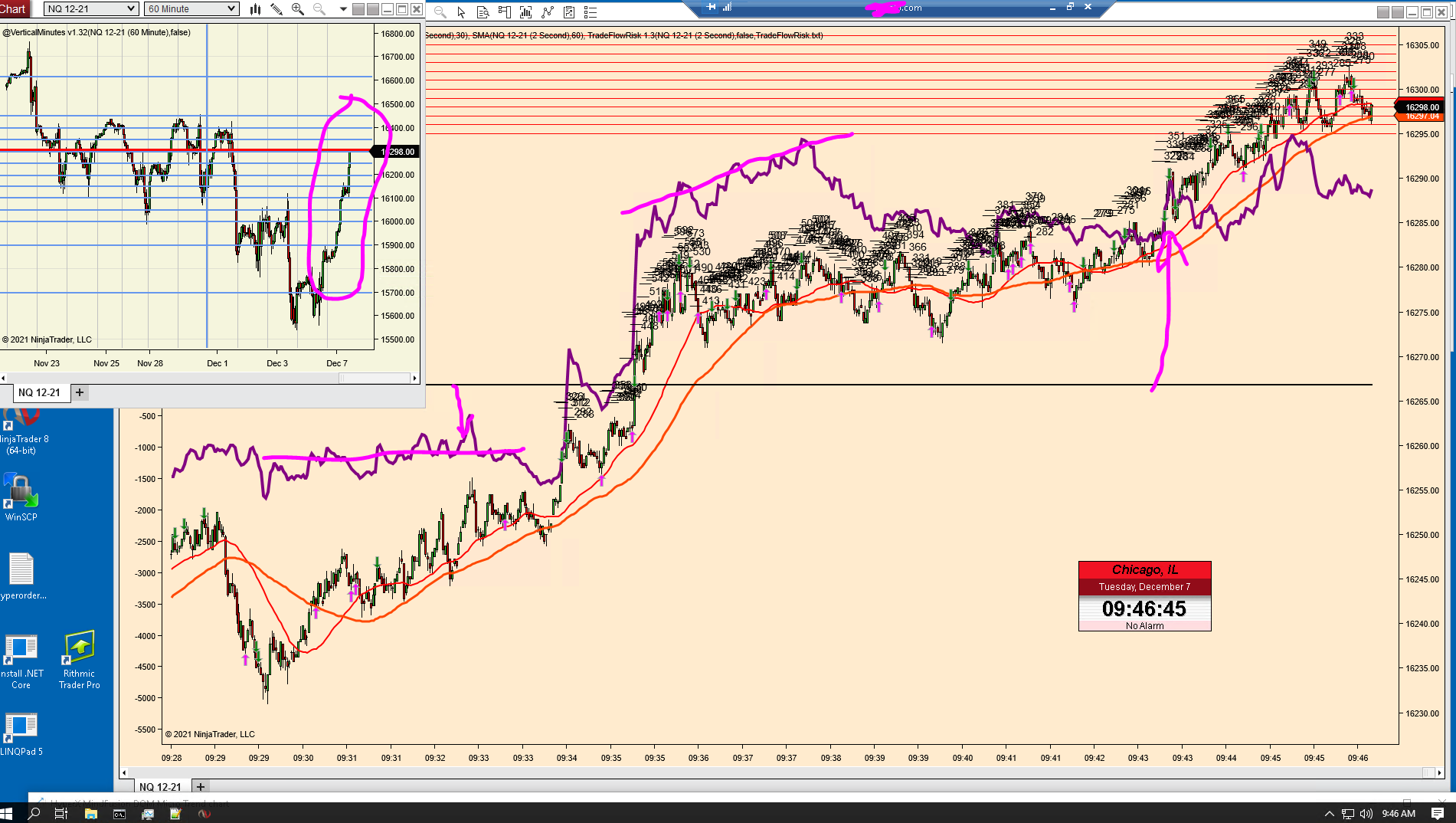Open the notepad app taskbar icon
This screenshot has width=1456, height=823.
tap(175, 814)
